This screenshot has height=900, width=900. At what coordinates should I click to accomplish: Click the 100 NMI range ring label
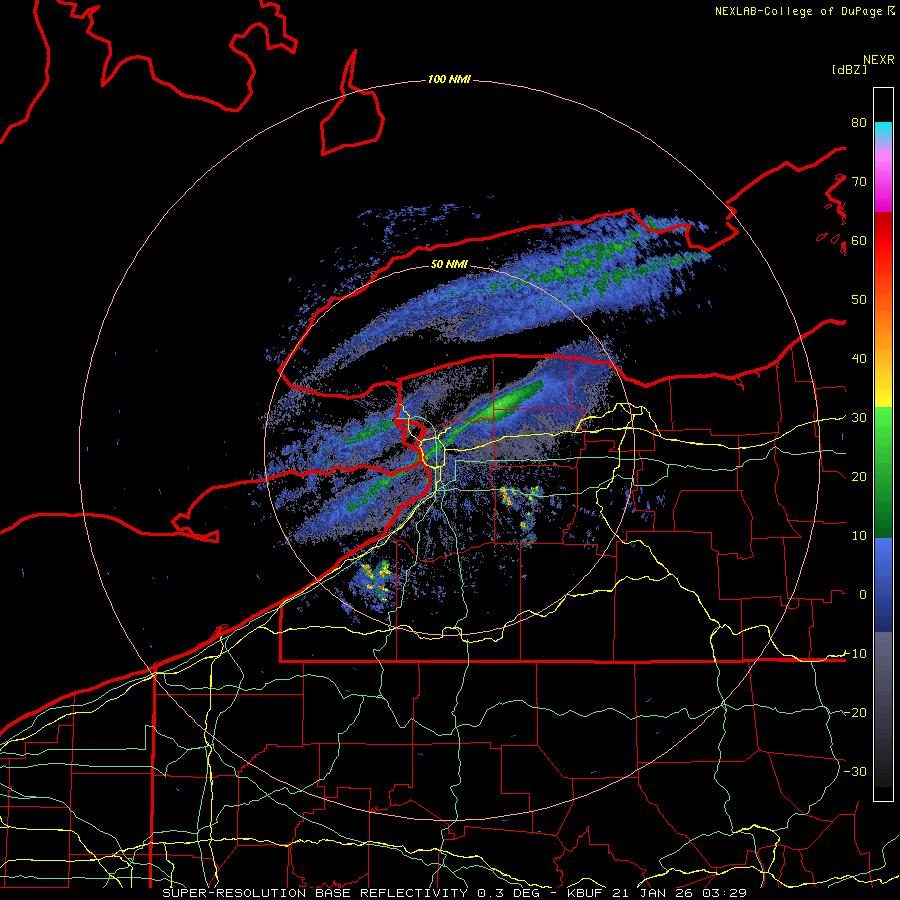coord(449,79)
